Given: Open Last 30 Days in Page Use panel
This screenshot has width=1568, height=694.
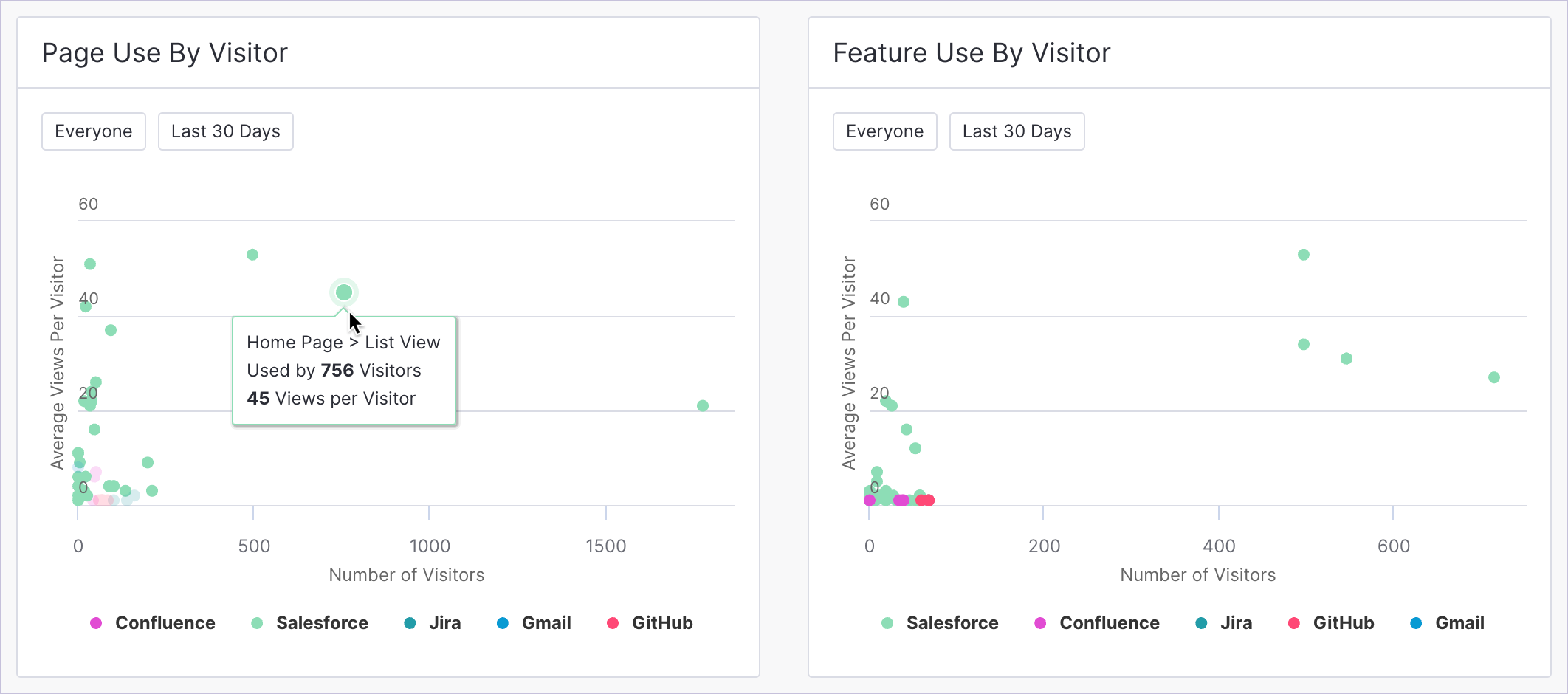Looking at the screenshot, I should pos(226,131).
